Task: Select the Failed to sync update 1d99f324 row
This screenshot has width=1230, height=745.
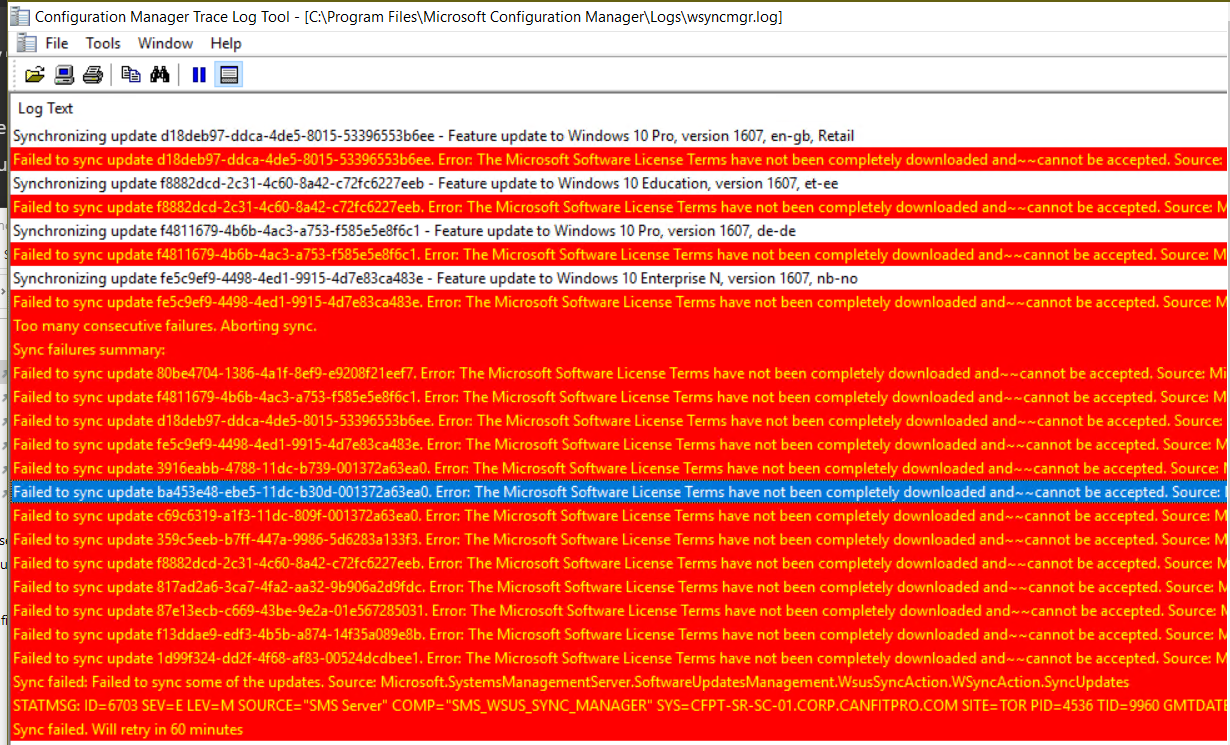Action: click(619, 659)
